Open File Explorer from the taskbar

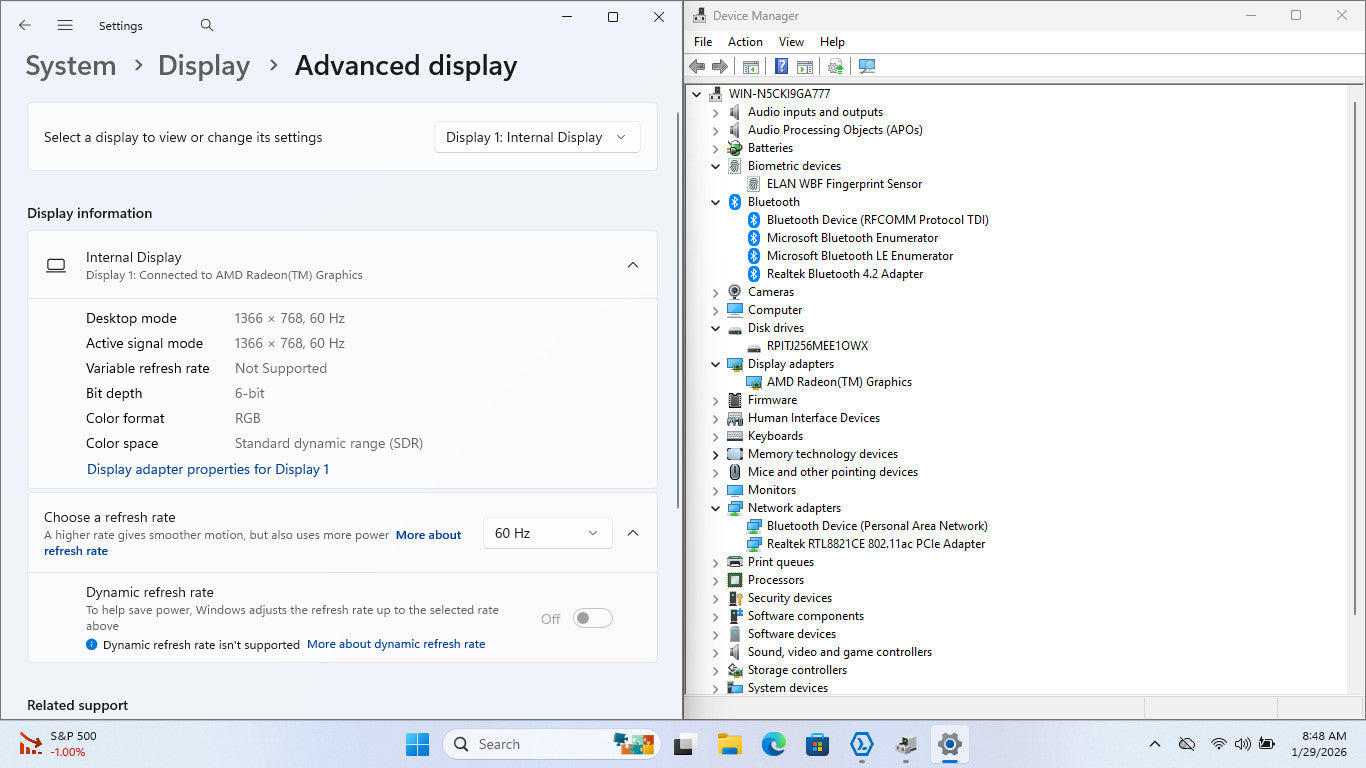coord(729,744)
